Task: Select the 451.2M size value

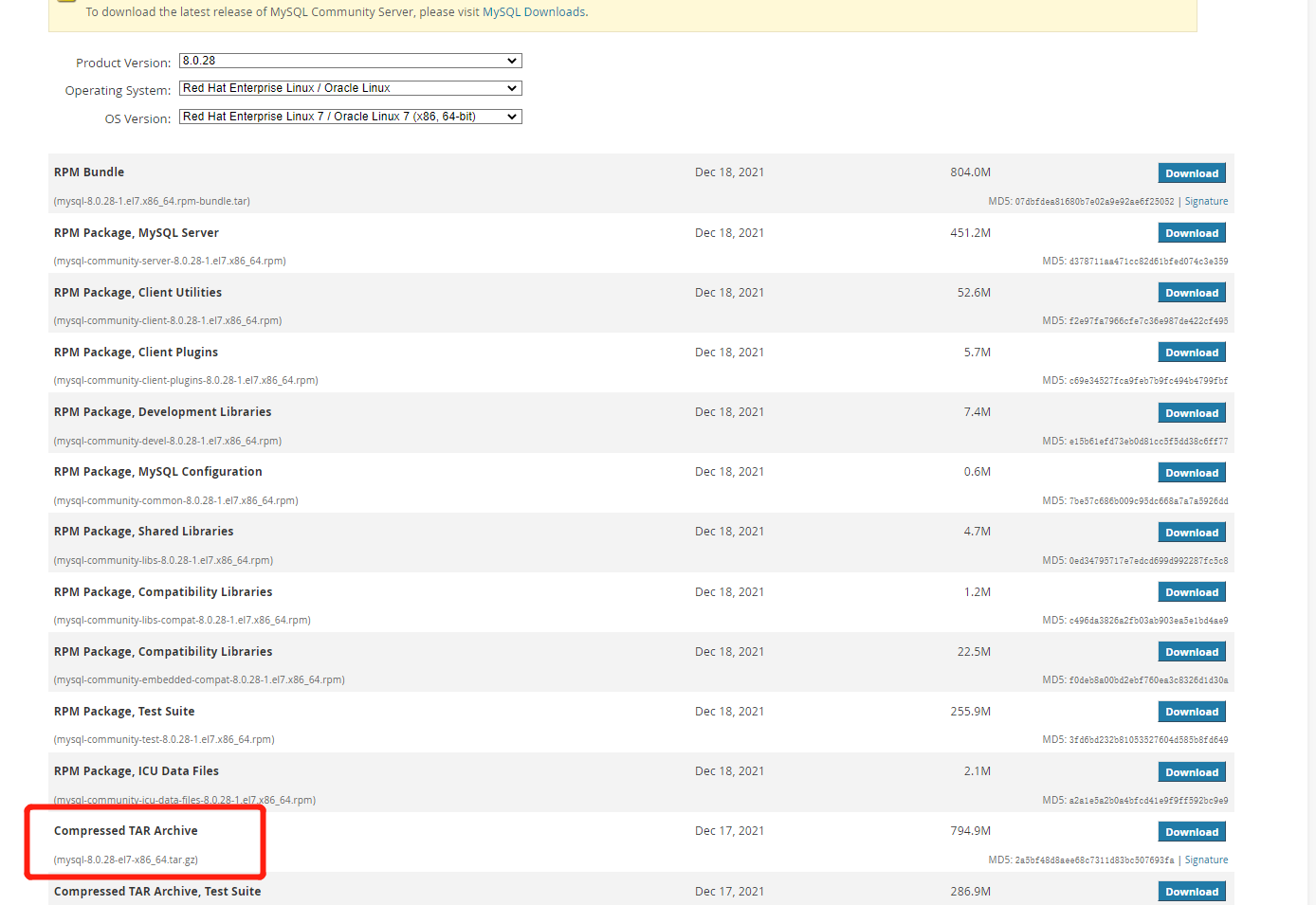Action: pyautogui.click(x=970, y=233)
